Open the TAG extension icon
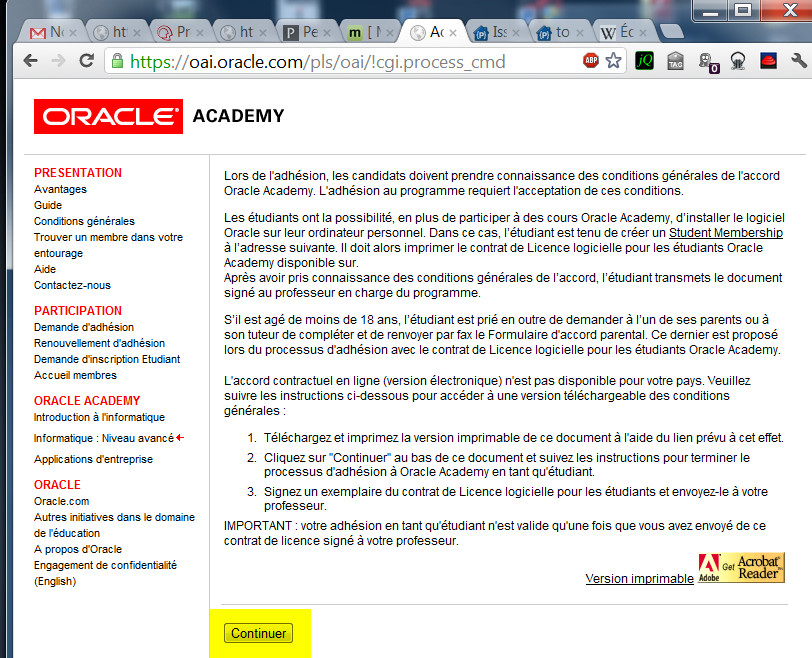Screen dimensions: 812x658 pos(675,61)
